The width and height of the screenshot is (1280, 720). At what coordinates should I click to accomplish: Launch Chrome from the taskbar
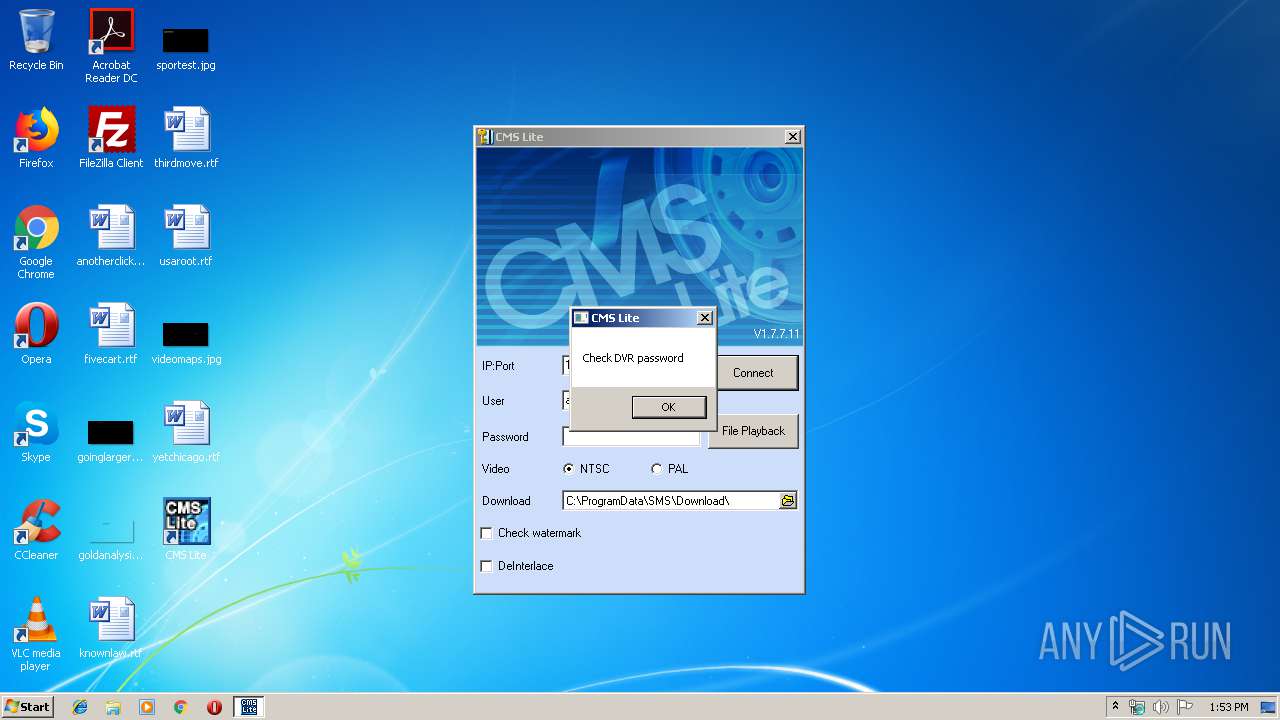coord(181,707)
